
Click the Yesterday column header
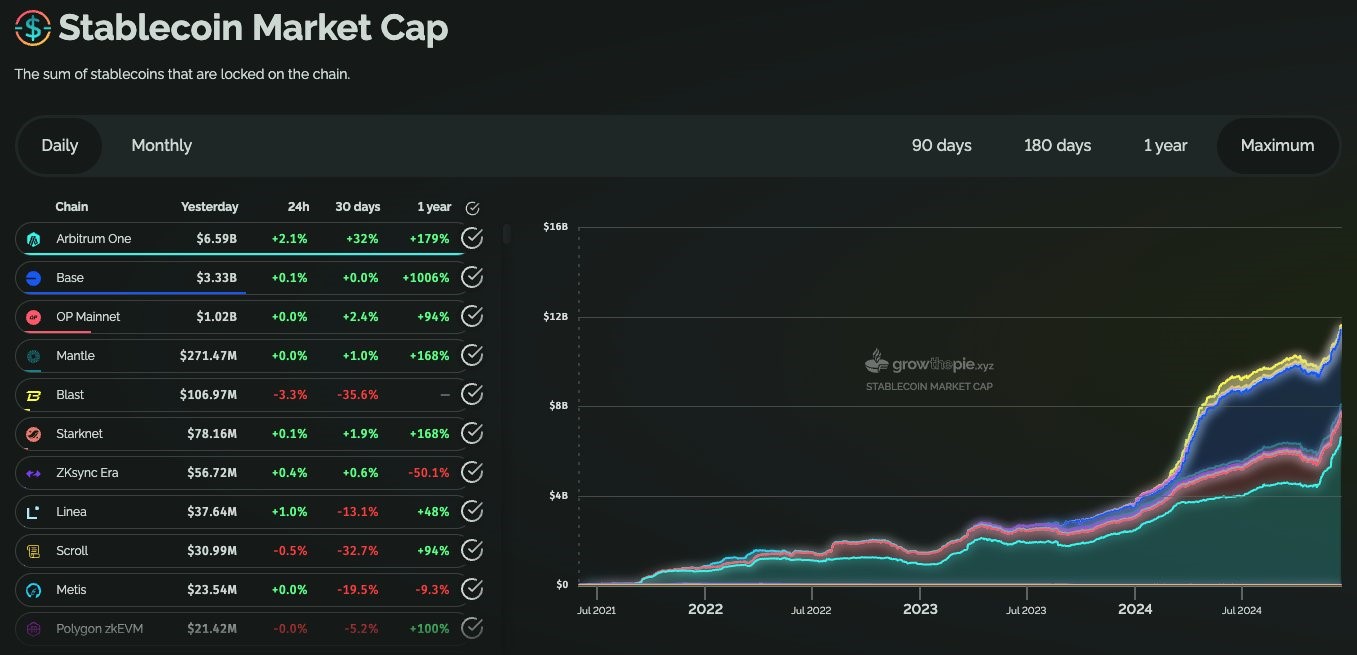(x=209, y=207)
